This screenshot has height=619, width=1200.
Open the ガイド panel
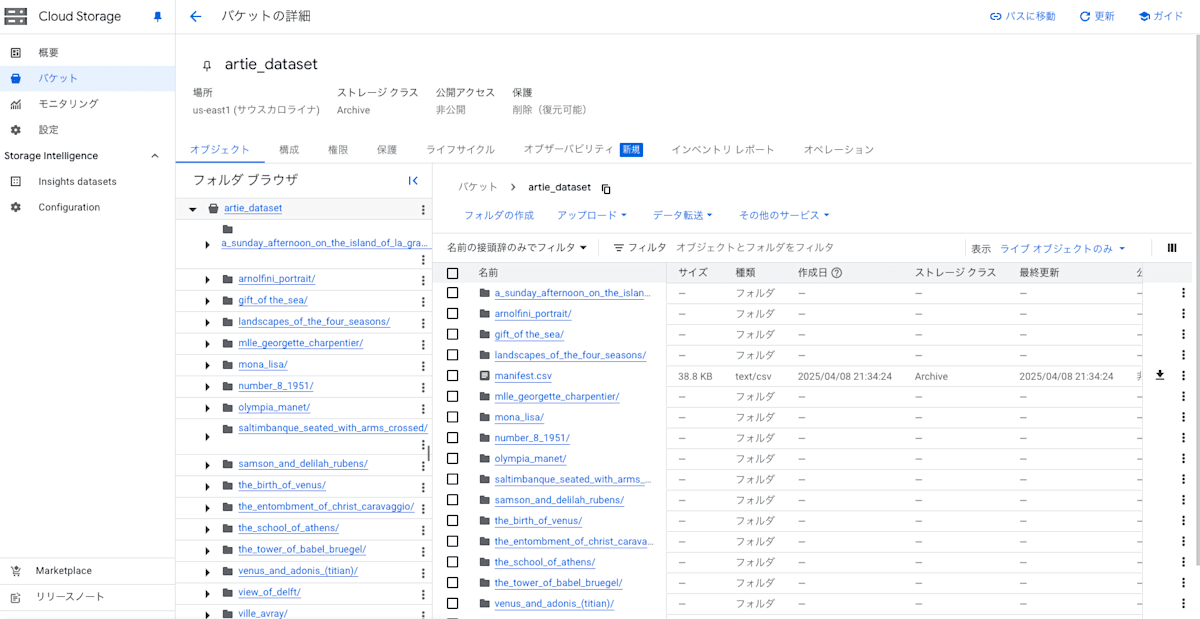pos(1160,17)
